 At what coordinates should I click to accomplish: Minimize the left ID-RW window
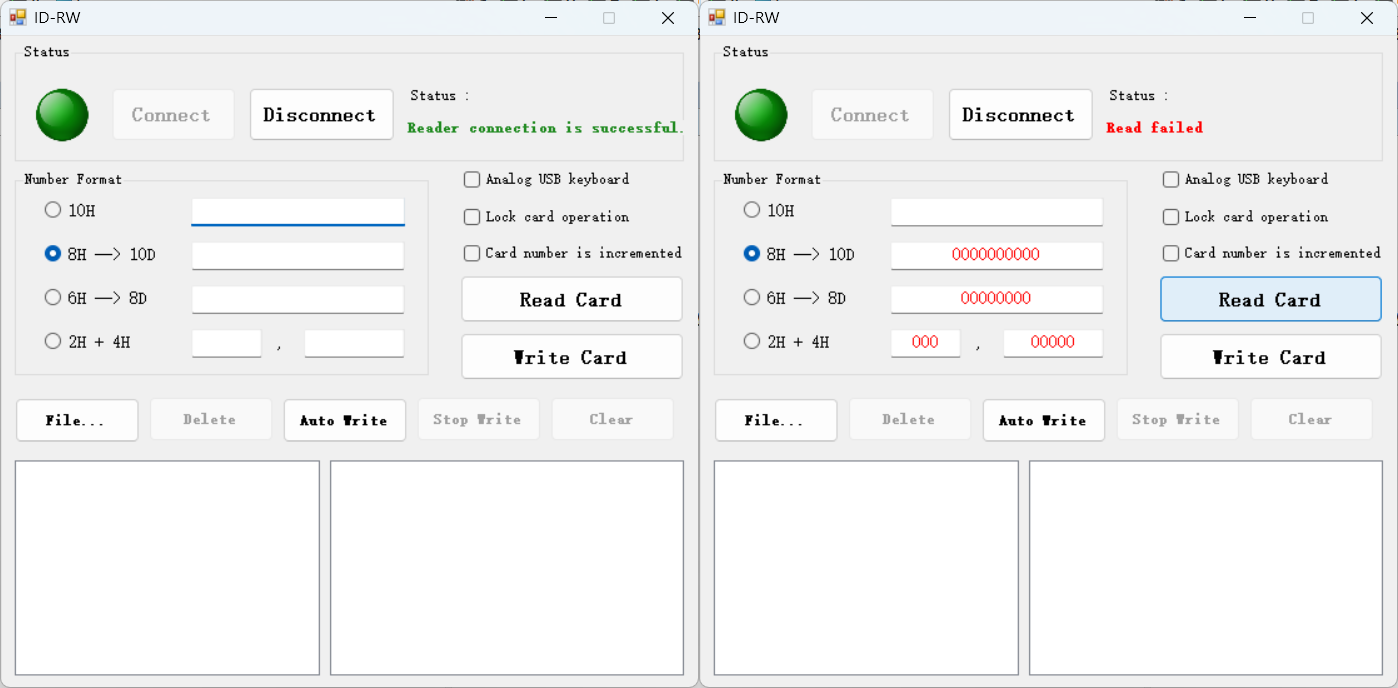551,17
